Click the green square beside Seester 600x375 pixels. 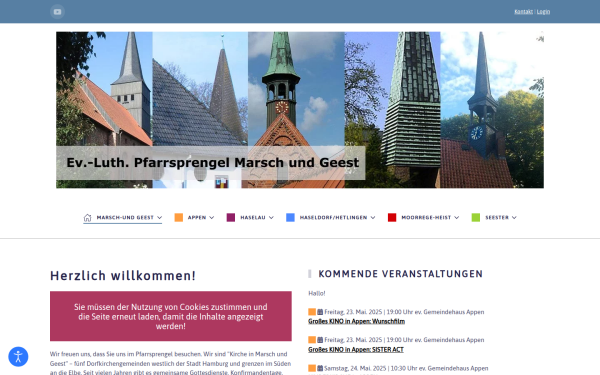tap(476, 217)
